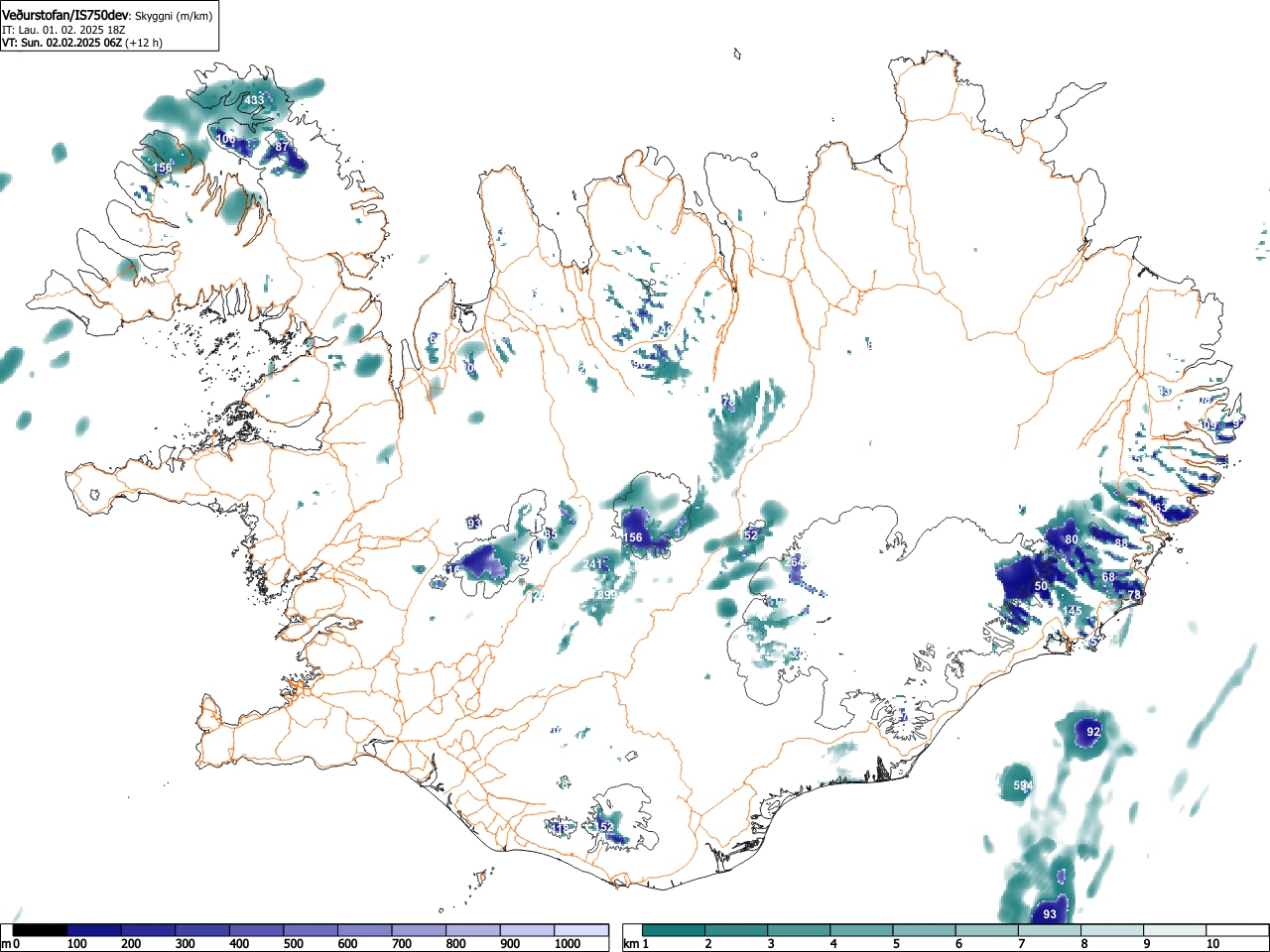Click the 'km 1' legend label

pos(637,944)
